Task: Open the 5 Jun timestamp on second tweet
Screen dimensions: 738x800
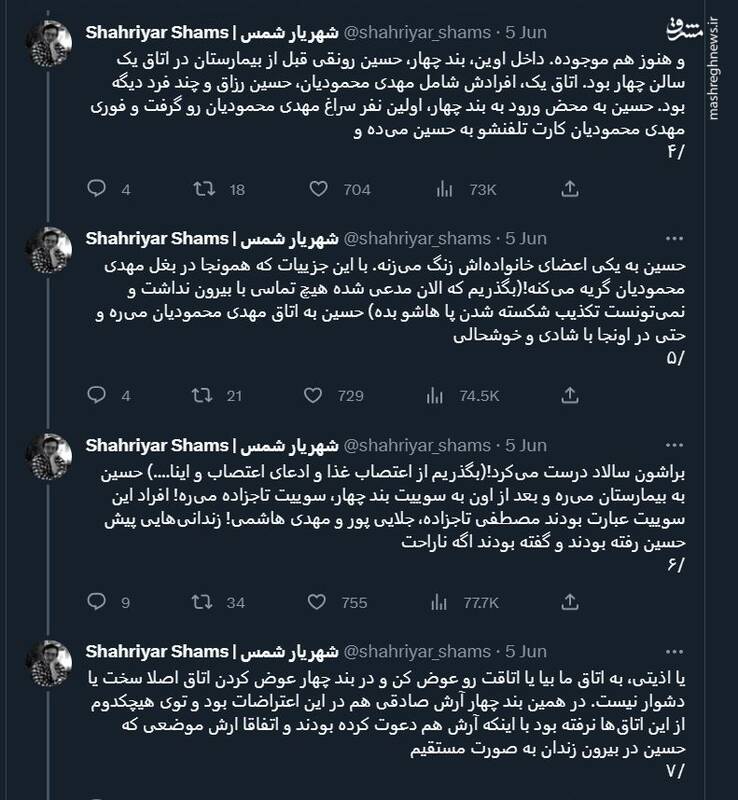Action: 525,238
